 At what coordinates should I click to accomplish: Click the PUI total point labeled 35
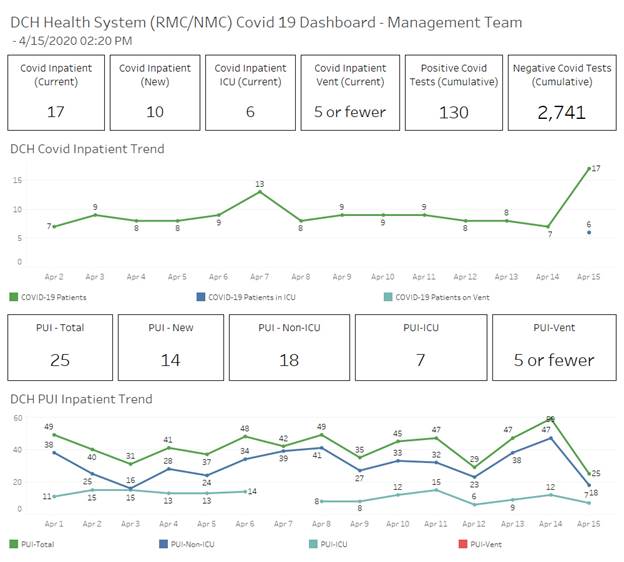pos(360,457)
